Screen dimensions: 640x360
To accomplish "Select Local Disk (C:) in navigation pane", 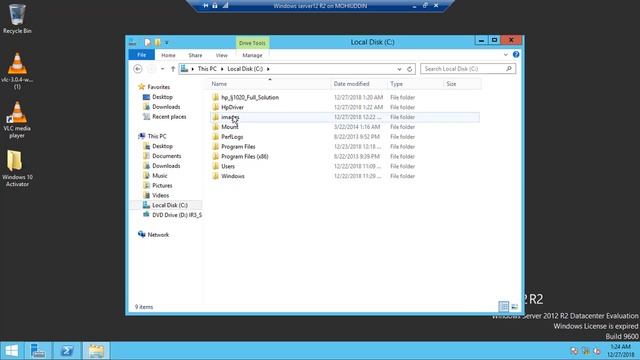I will pyautogui.click(x=170, y=205).
